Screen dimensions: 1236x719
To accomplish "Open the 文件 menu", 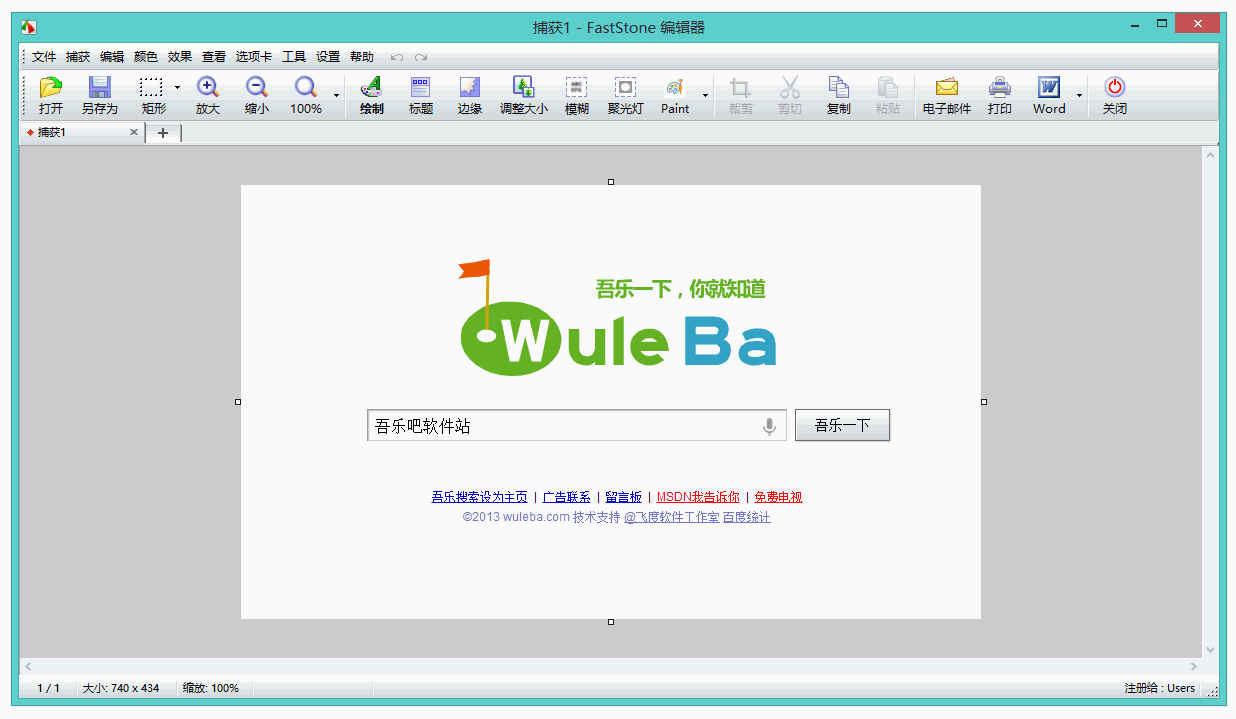I will pos(44,57).
